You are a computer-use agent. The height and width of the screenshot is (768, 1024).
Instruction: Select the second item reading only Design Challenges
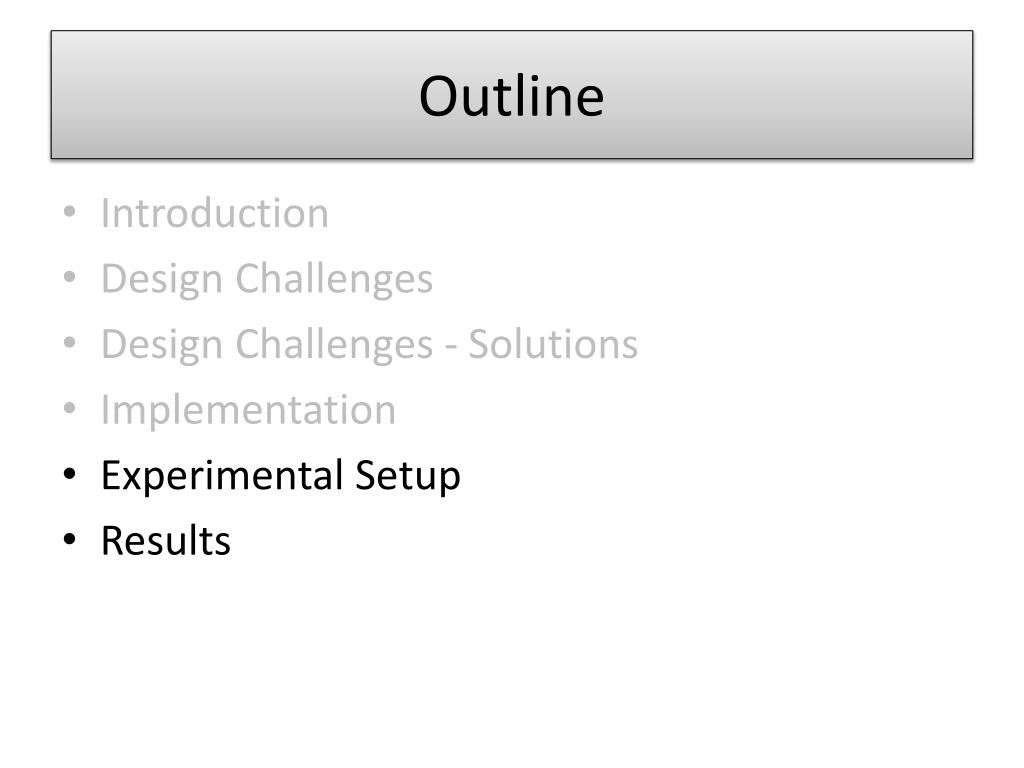(267, 280)
